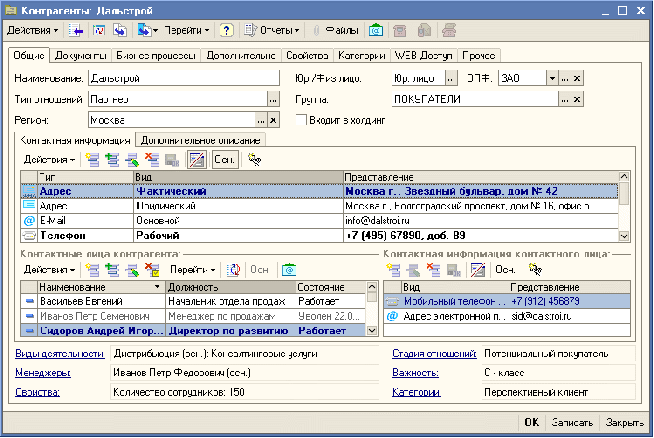Click the Закрыть button

[624, 423]
